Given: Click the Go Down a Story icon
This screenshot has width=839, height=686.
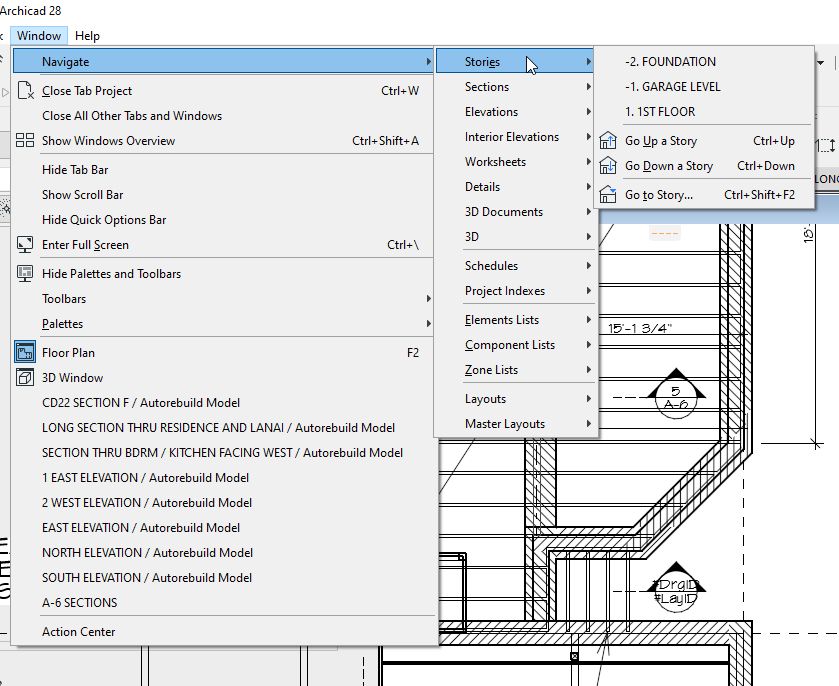Looking at the screenshot, I should pyautogui.click(x=608, y=165).
